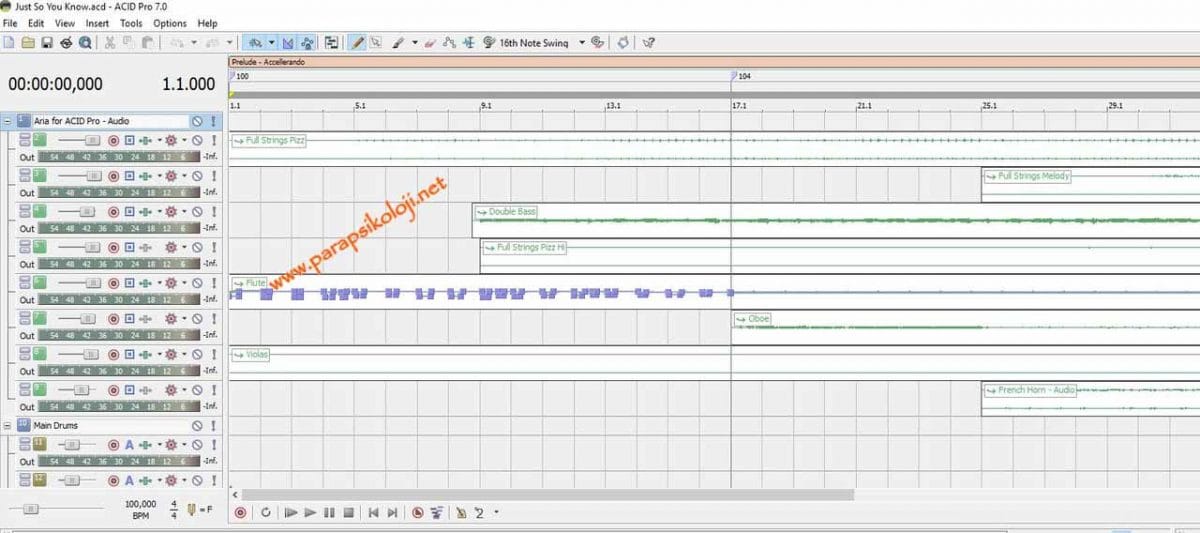Click the Cut scissors toolbar icon
This screenshot has width=1200, height=533.
(x=110, y=43)
